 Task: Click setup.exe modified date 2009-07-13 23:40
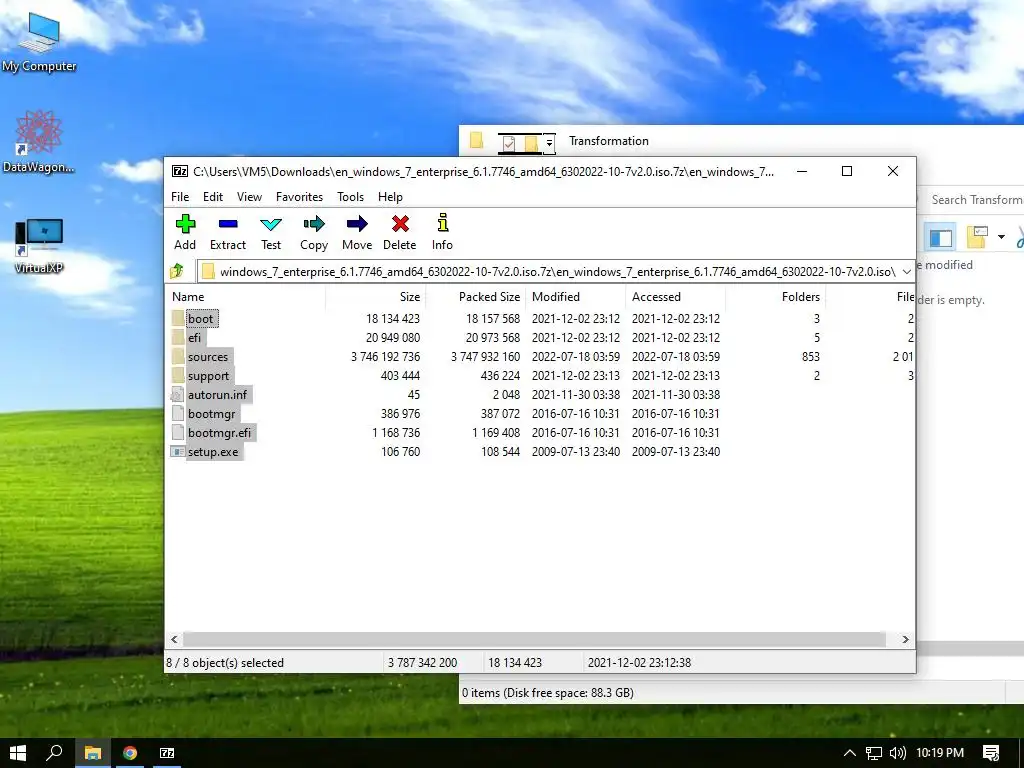click(575, 452)
